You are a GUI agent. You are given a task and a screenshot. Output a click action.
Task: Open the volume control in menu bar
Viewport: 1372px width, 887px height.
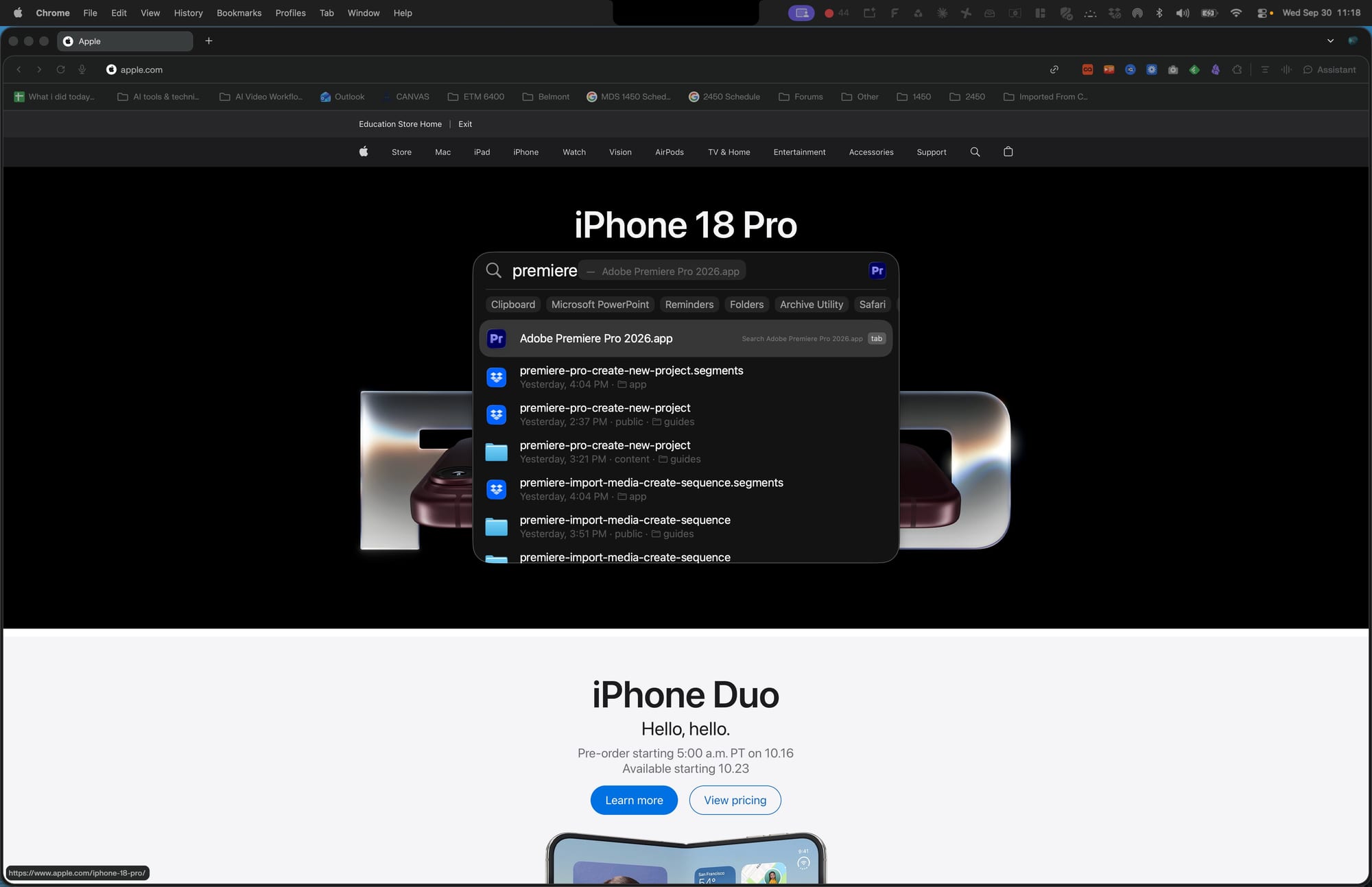[x=1183, y=12]
